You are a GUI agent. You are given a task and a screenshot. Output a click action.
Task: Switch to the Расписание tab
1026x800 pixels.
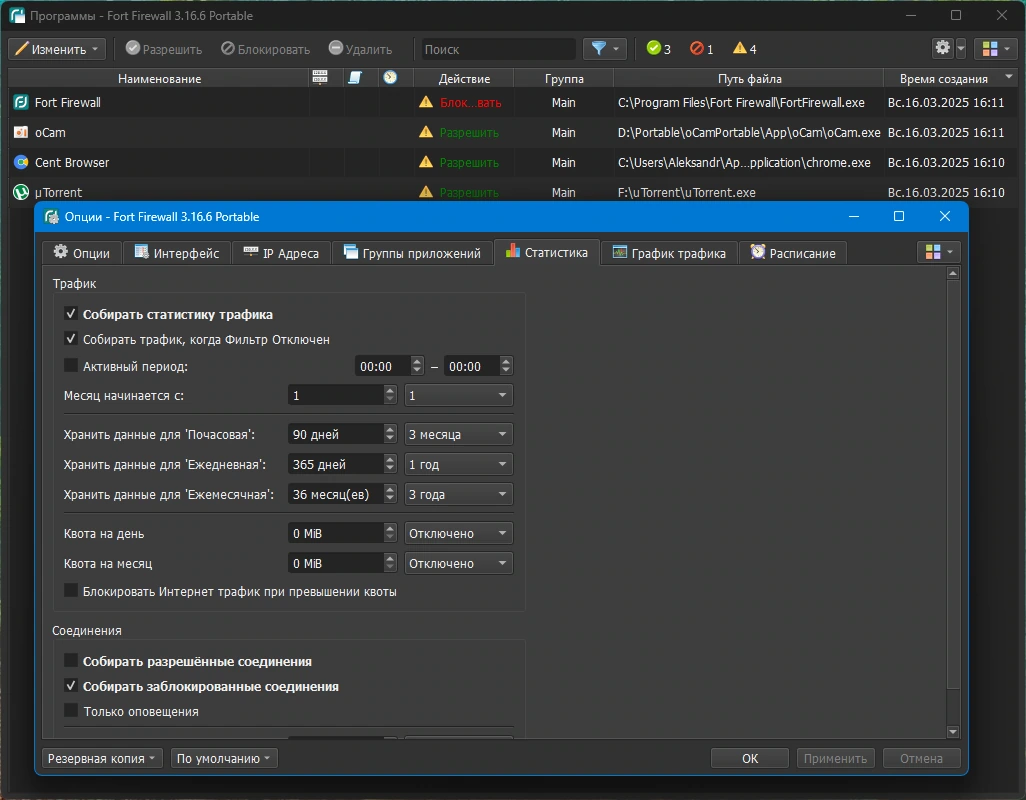[x=793, y=252]
